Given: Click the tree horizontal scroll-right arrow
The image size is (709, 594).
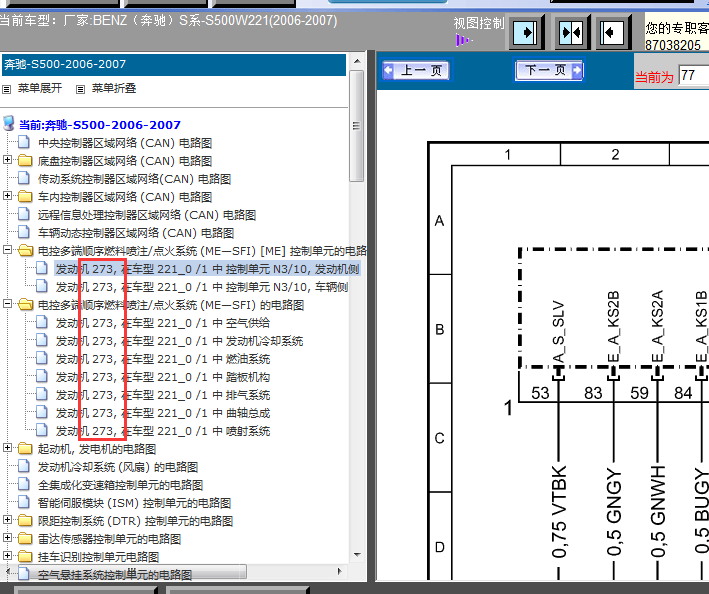Looking at the screenshot, I should tap(340, 571).
